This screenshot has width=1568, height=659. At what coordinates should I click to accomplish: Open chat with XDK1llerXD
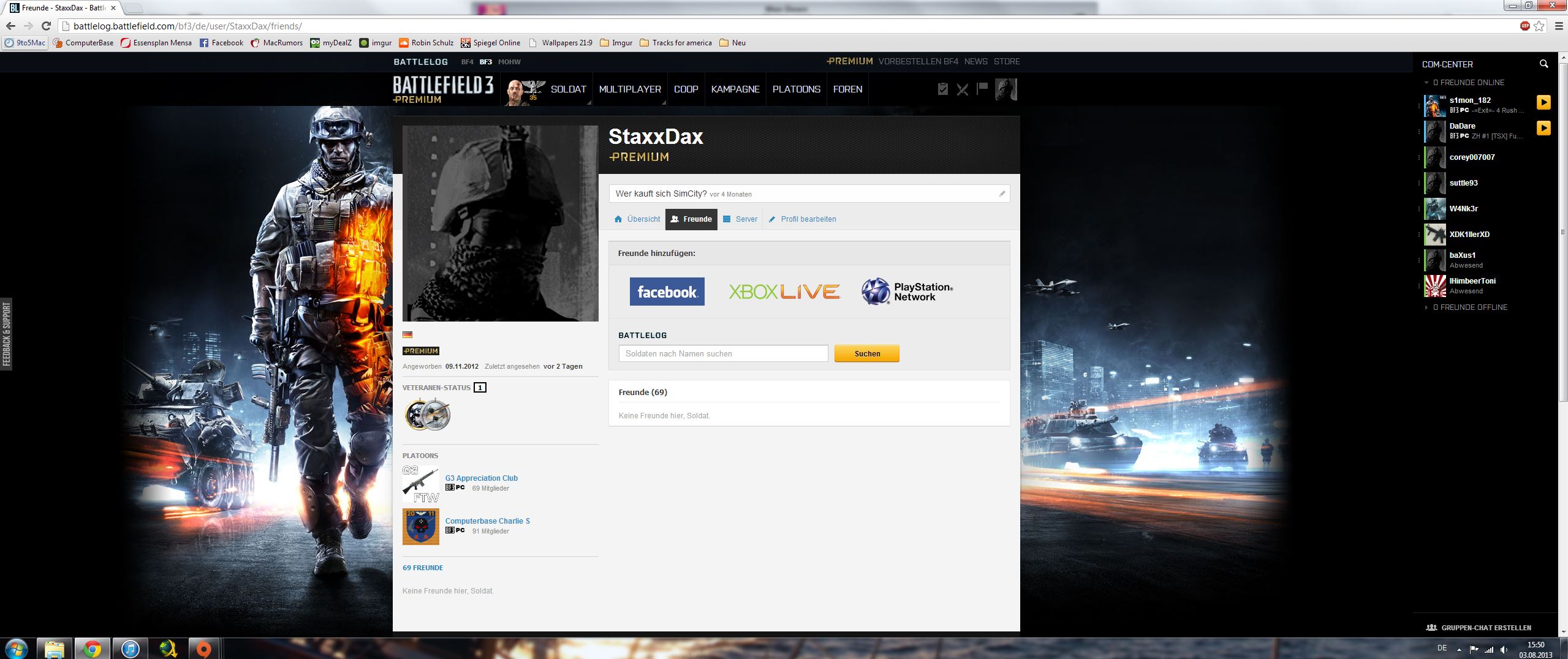click(1469, 235)
